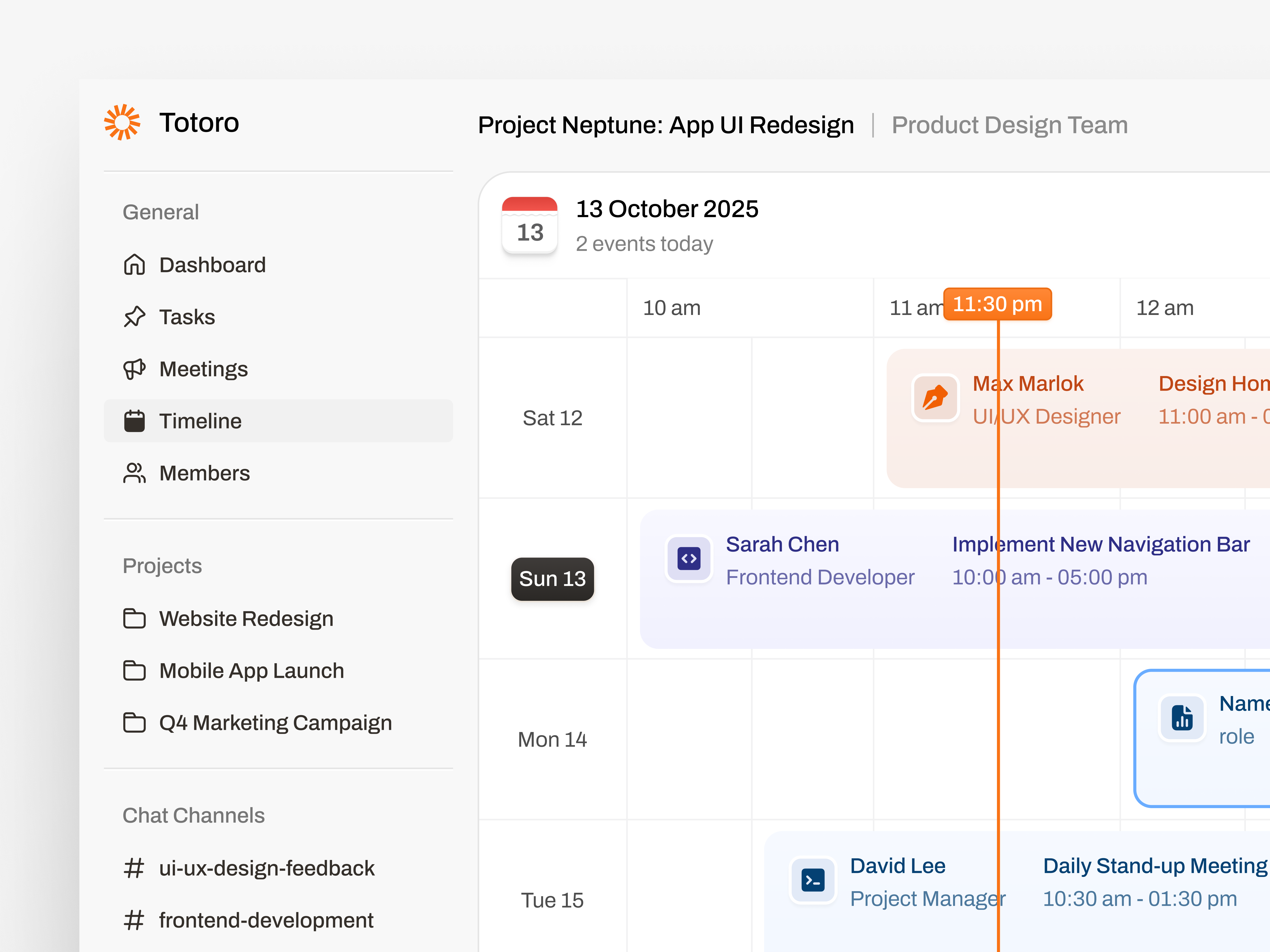
Task: Click the Max Marlok name on Saturday's event
Action: (x=1028, y=383)
